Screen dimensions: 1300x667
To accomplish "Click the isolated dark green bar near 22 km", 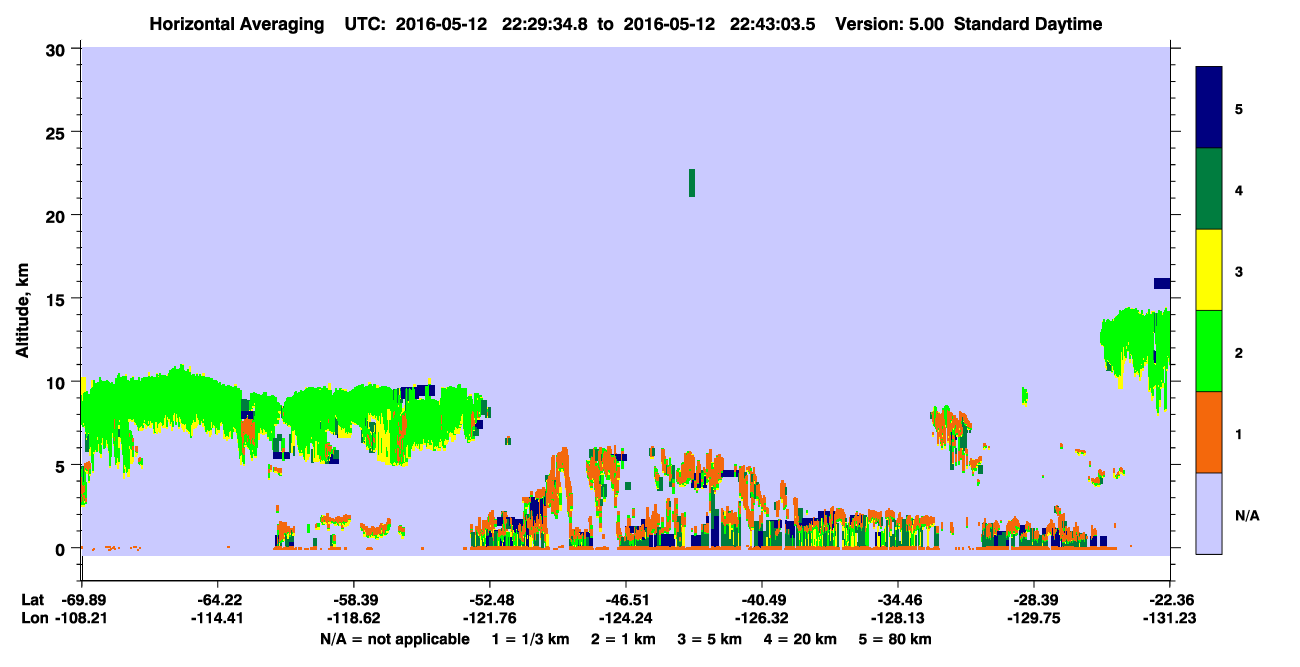I will (692, 183).
